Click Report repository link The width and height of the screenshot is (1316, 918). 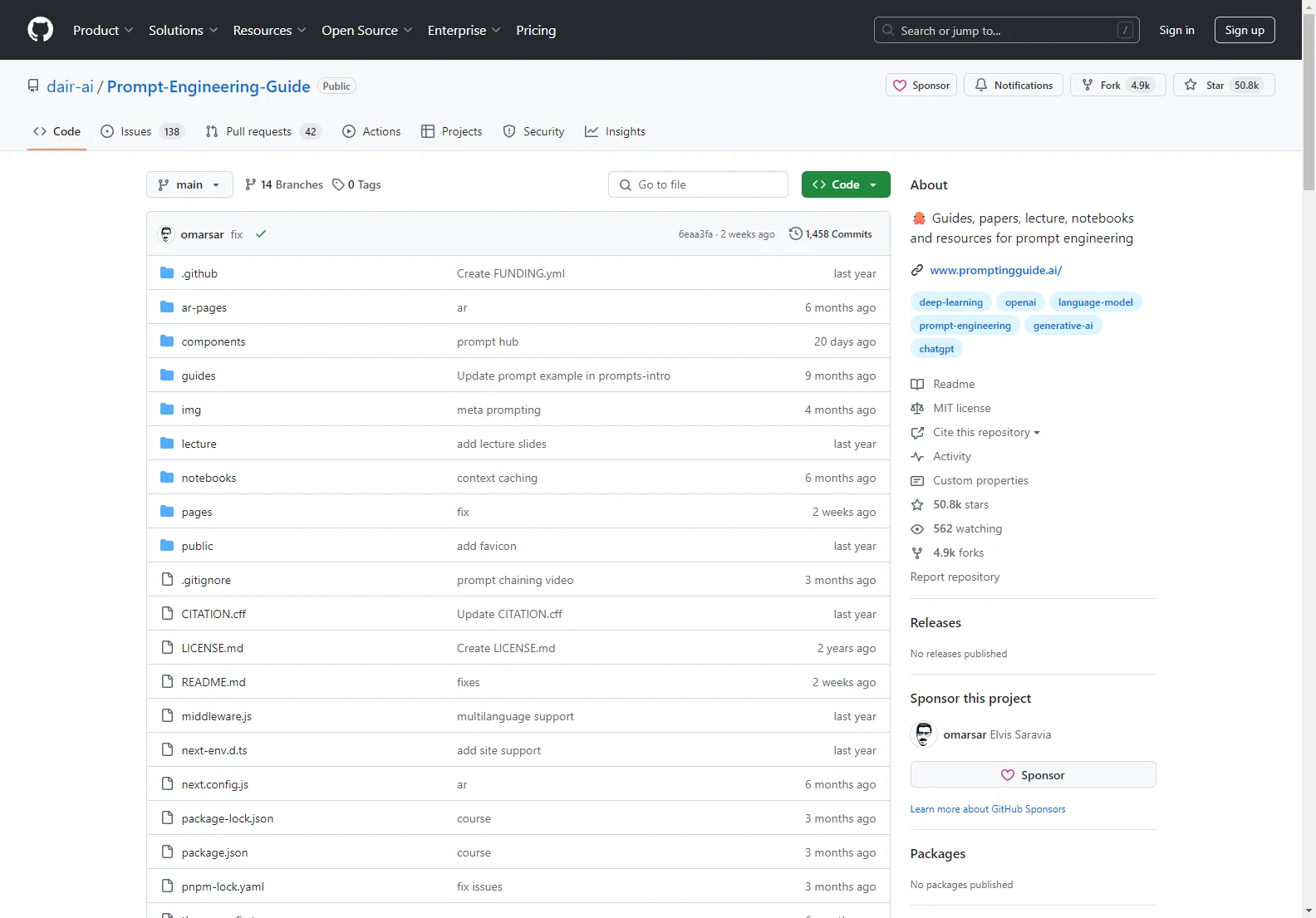click(x=955, y=577)
